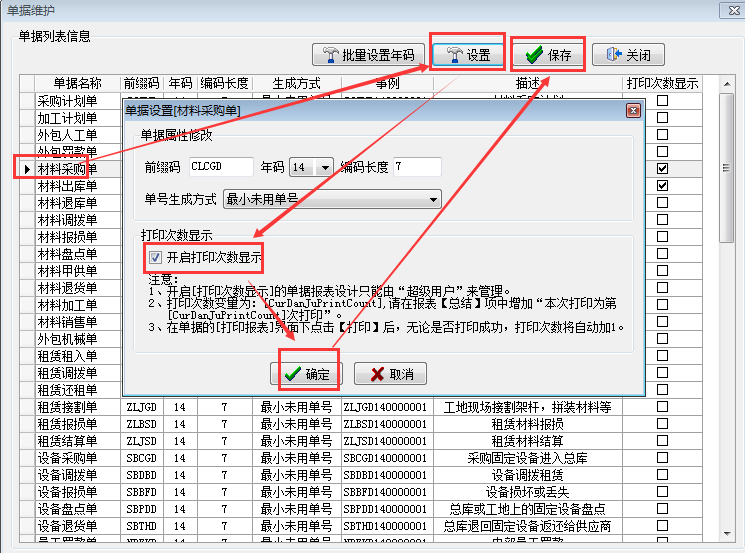This screenshot has height=553, width=745.
Task: Open 单号生成方式 dropdown list
Action: (432, 200)
